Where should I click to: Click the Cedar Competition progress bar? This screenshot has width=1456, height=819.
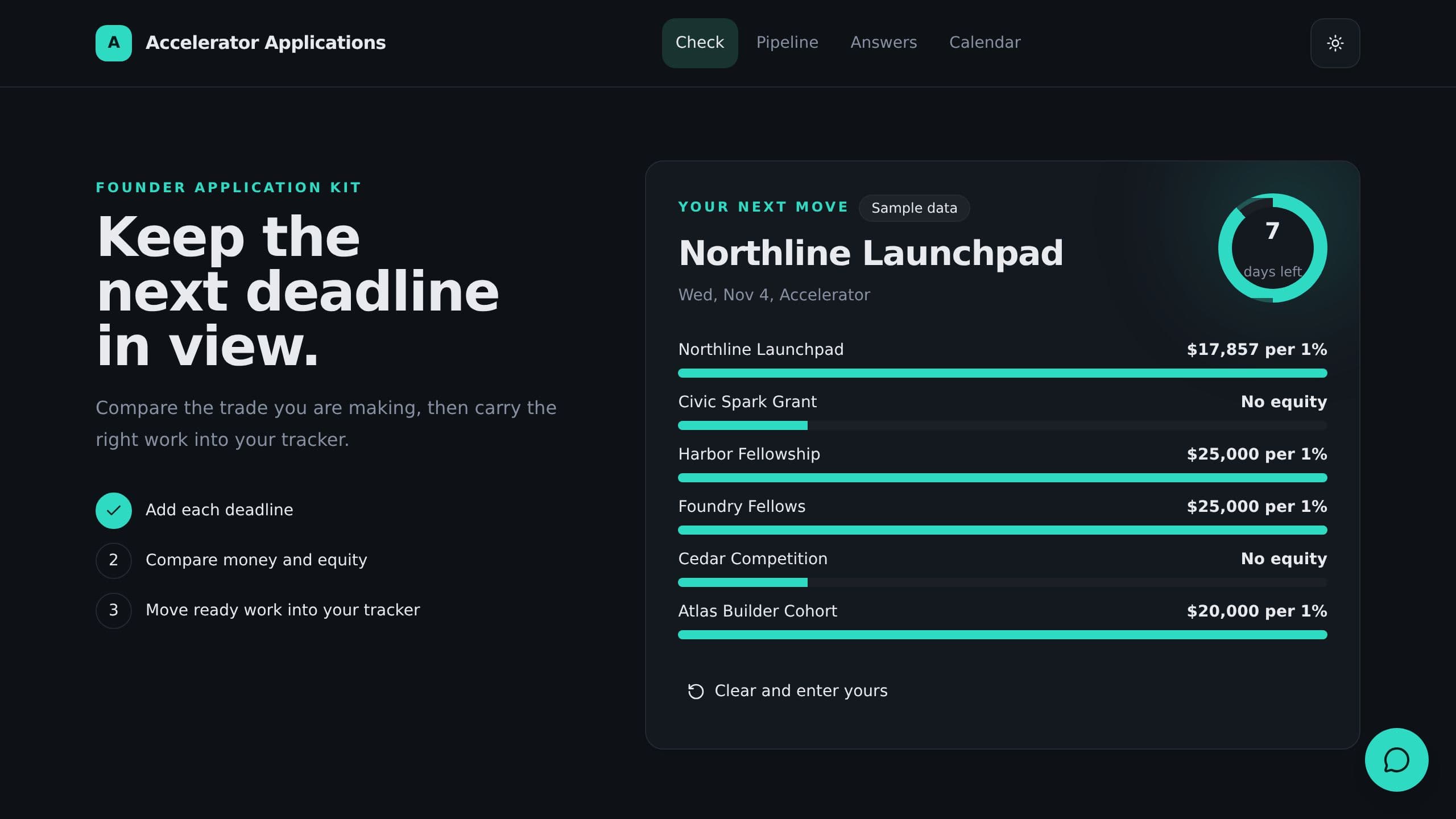1002,582
